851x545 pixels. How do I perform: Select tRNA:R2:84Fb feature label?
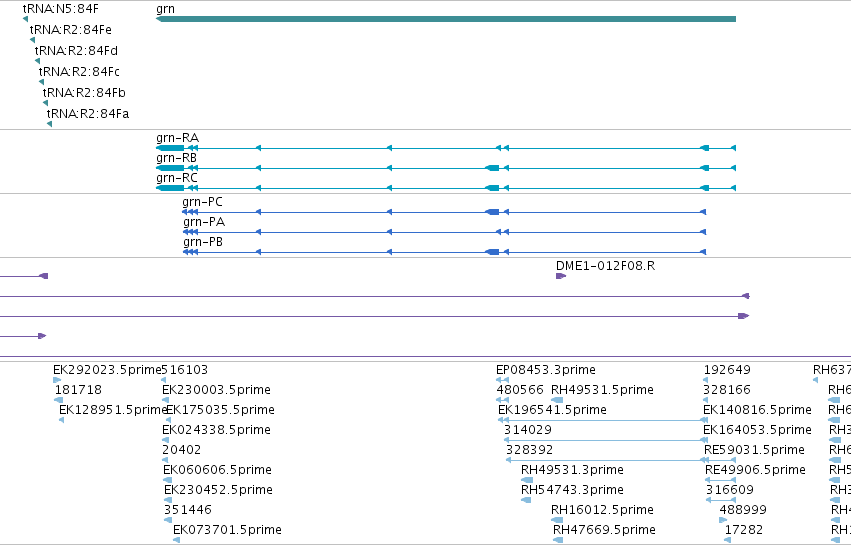point(84,93)
